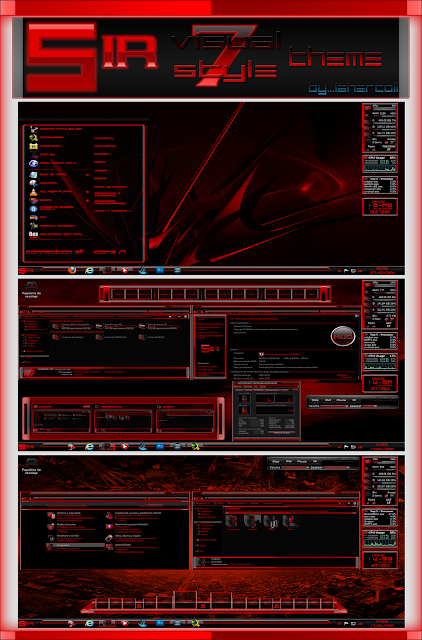Open Apariencia y personalización in the control panel
Image resolution: width=422 pixels, height=640 pixels.
point(131,524)
